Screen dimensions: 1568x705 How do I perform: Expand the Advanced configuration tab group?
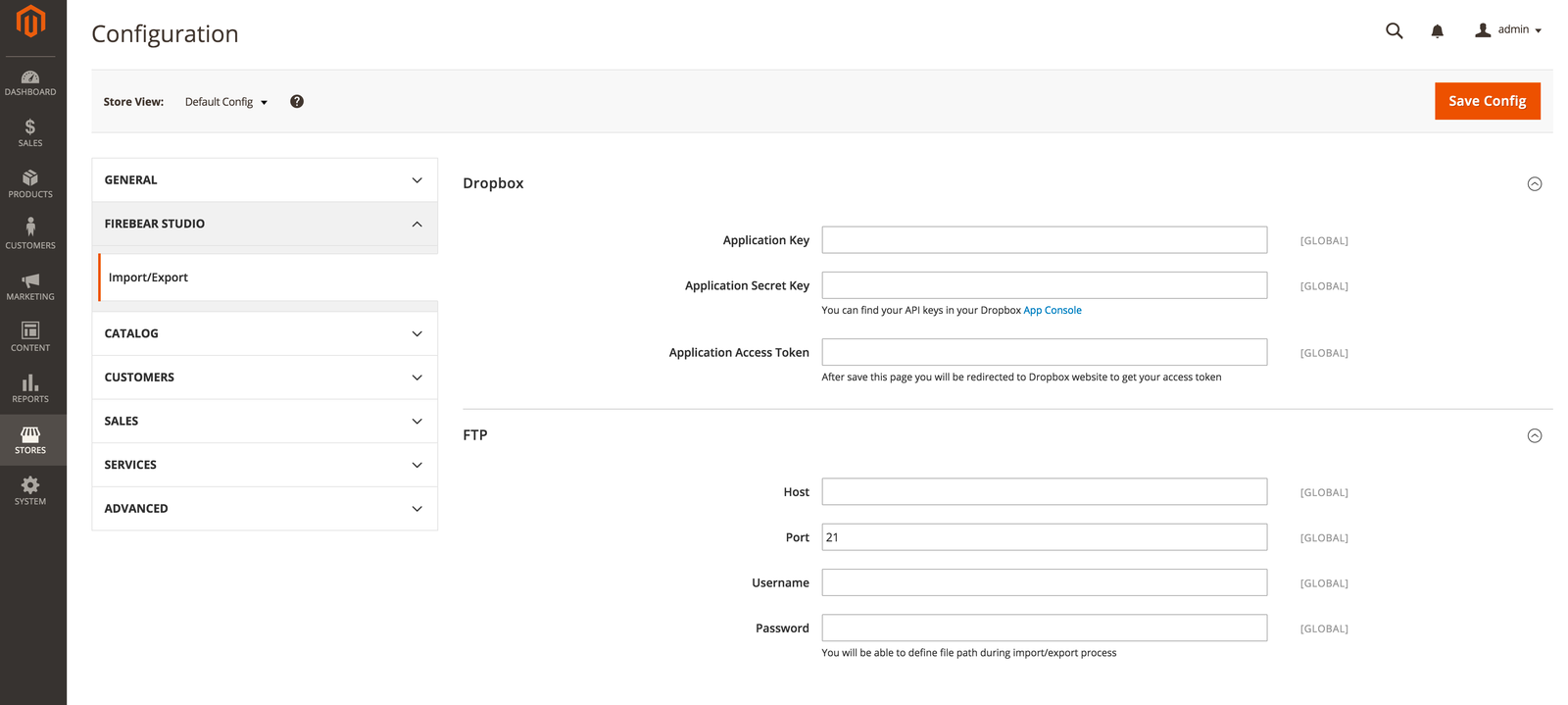pos(265,509)
